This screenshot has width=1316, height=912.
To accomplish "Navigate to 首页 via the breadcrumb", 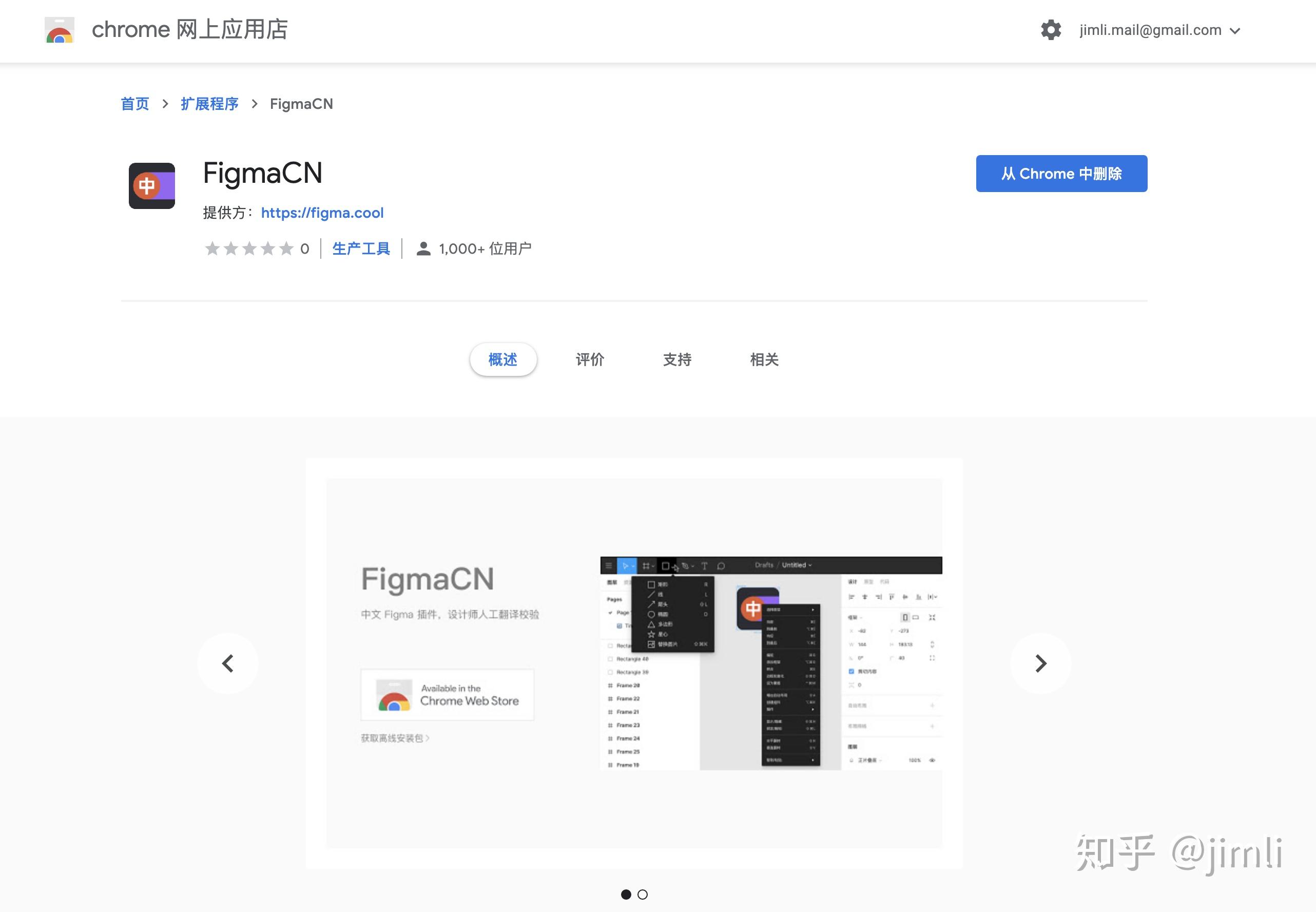I will pos(135,103).
